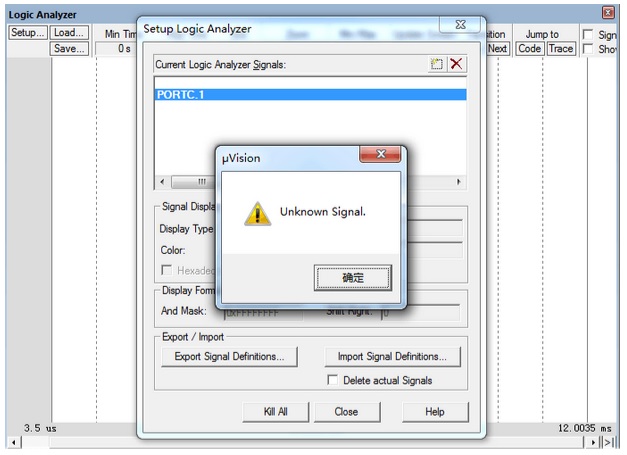The image size is (627, 455).
Task: Click Logic Analyzer bottom scrollbar left arrow
Action: [x=14, y=443]
